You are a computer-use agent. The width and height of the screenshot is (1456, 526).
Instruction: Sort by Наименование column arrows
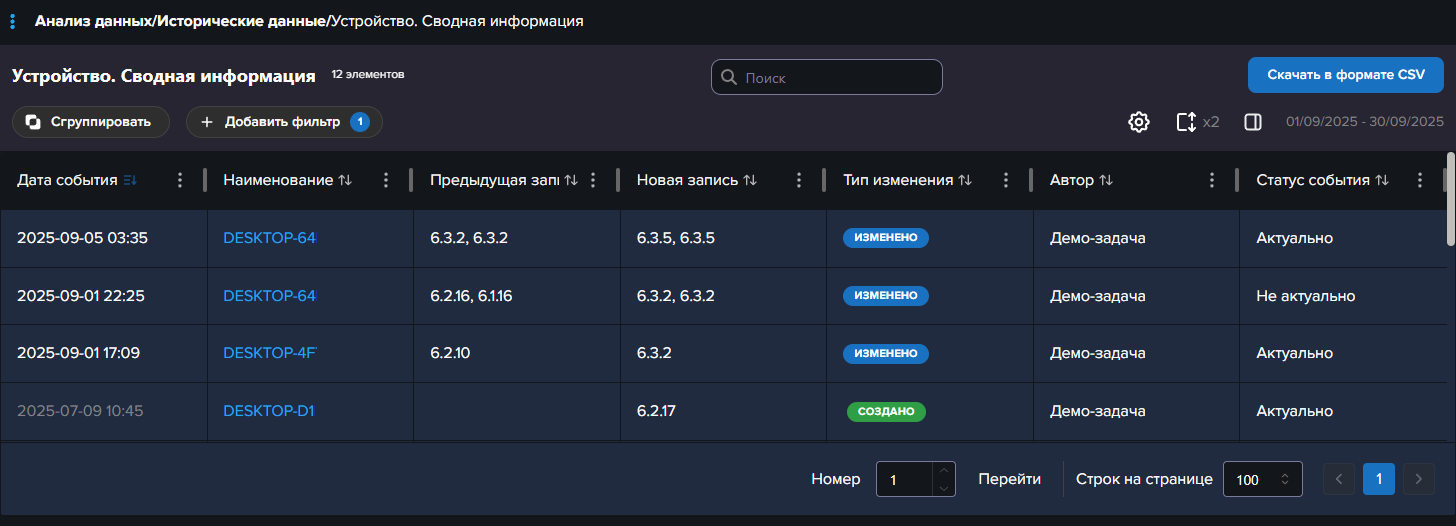click(x=345, y=180)
